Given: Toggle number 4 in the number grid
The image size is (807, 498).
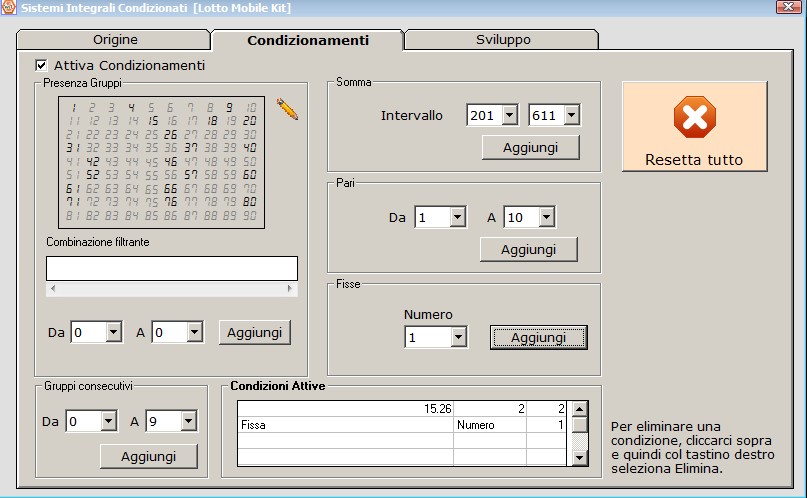Looking at the screenshot, I should [131, 108].
